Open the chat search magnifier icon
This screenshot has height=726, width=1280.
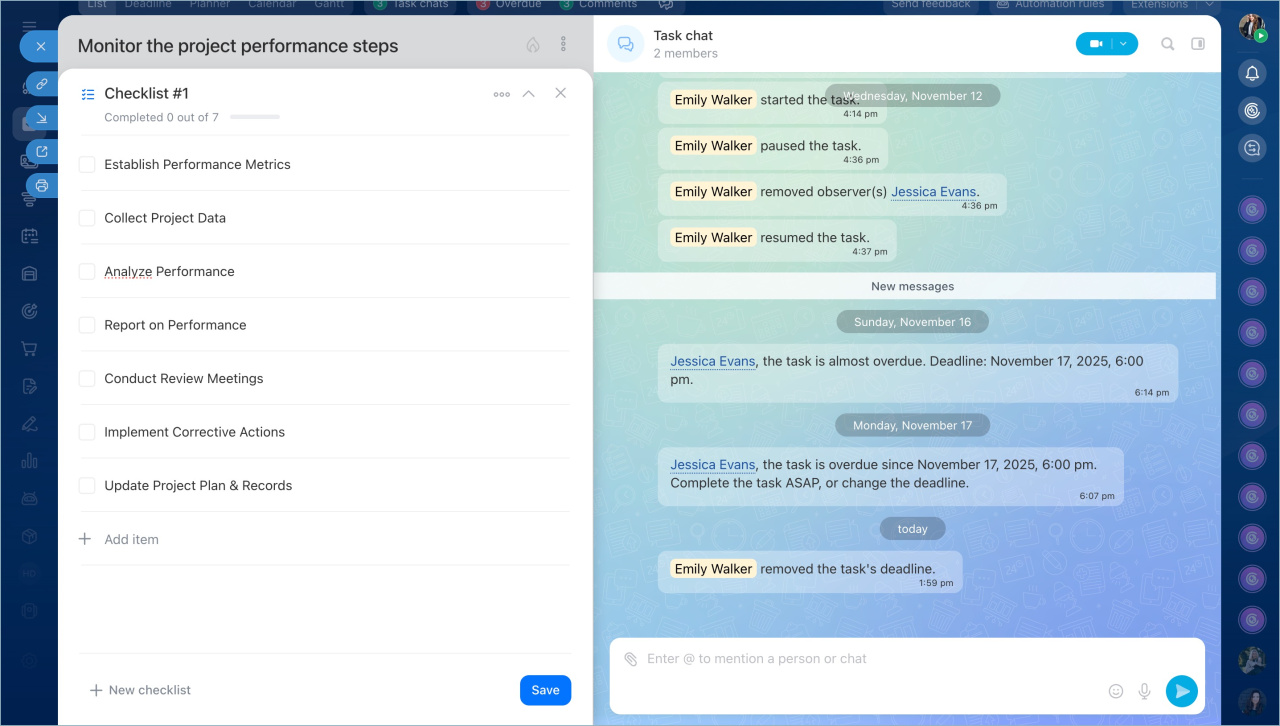pyautogui.click(x=1168, y=44)
